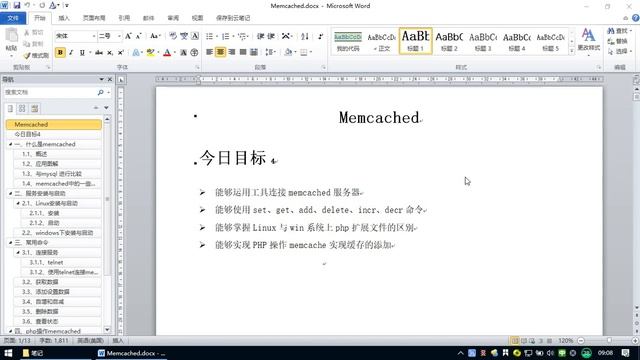Click the Text Effects icon
The height and width of the screenshot is (360, 640).
pyautogui.click(x=136, y=52)
